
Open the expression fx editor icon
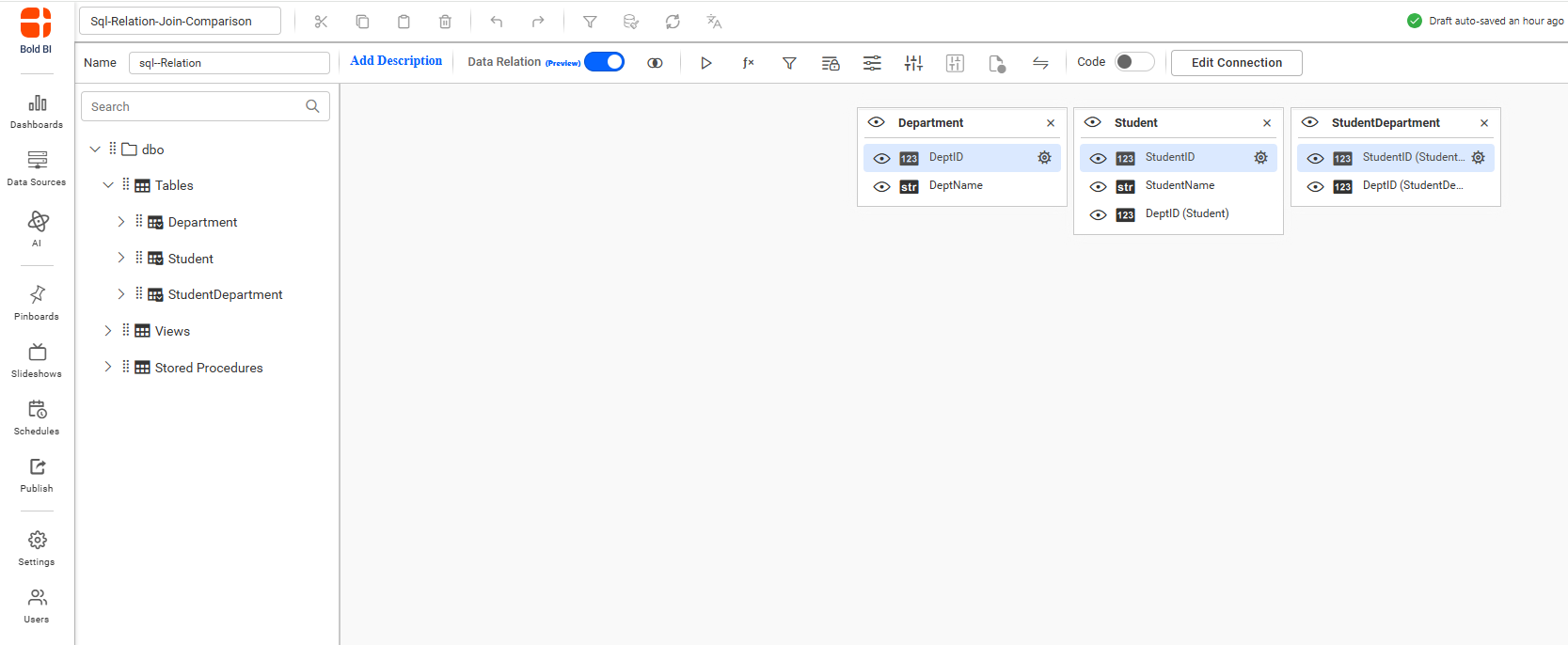[748, 63]
